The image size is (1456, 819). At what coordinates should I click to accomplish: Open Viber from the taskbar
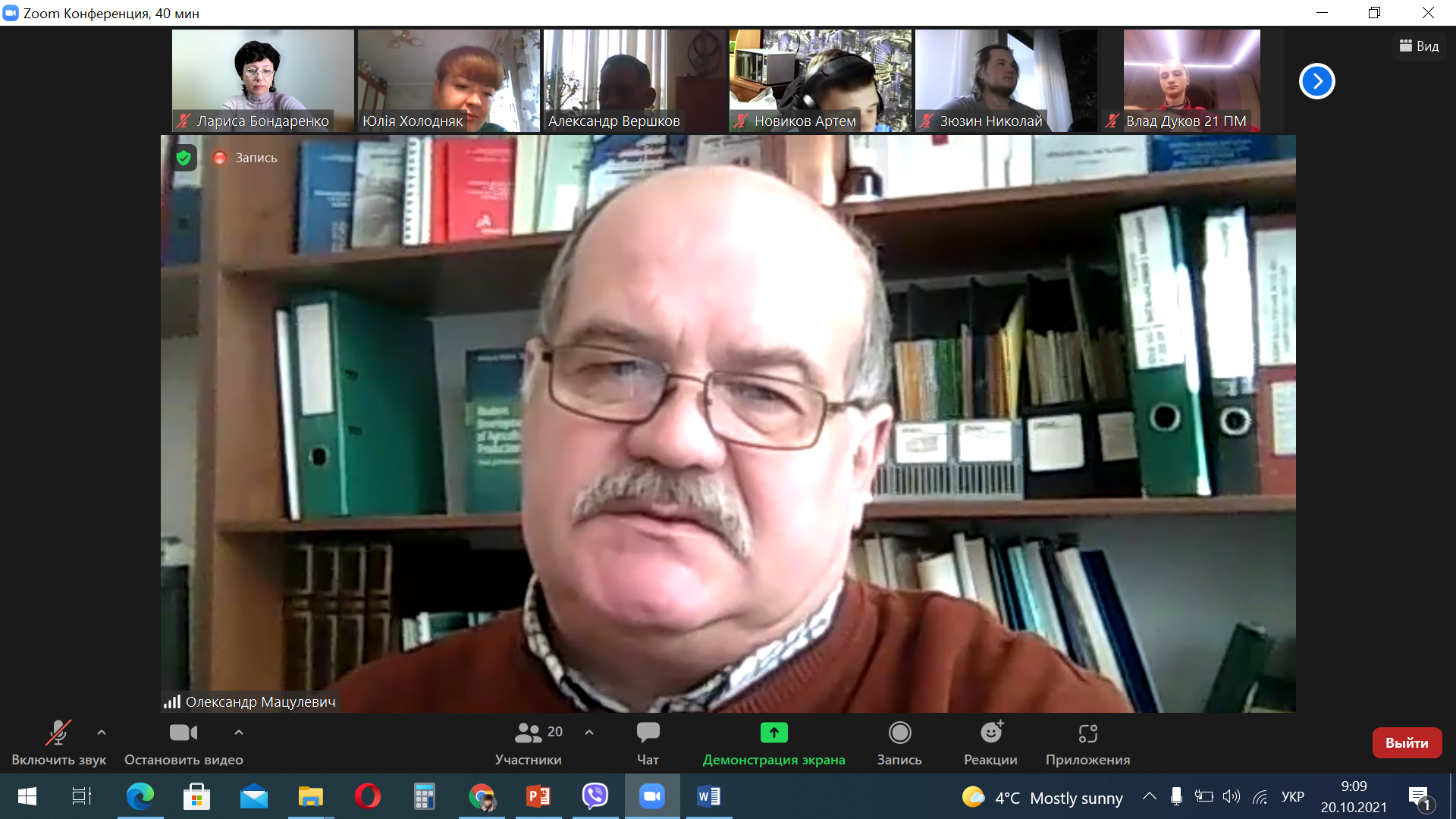[x=595, y=796]
